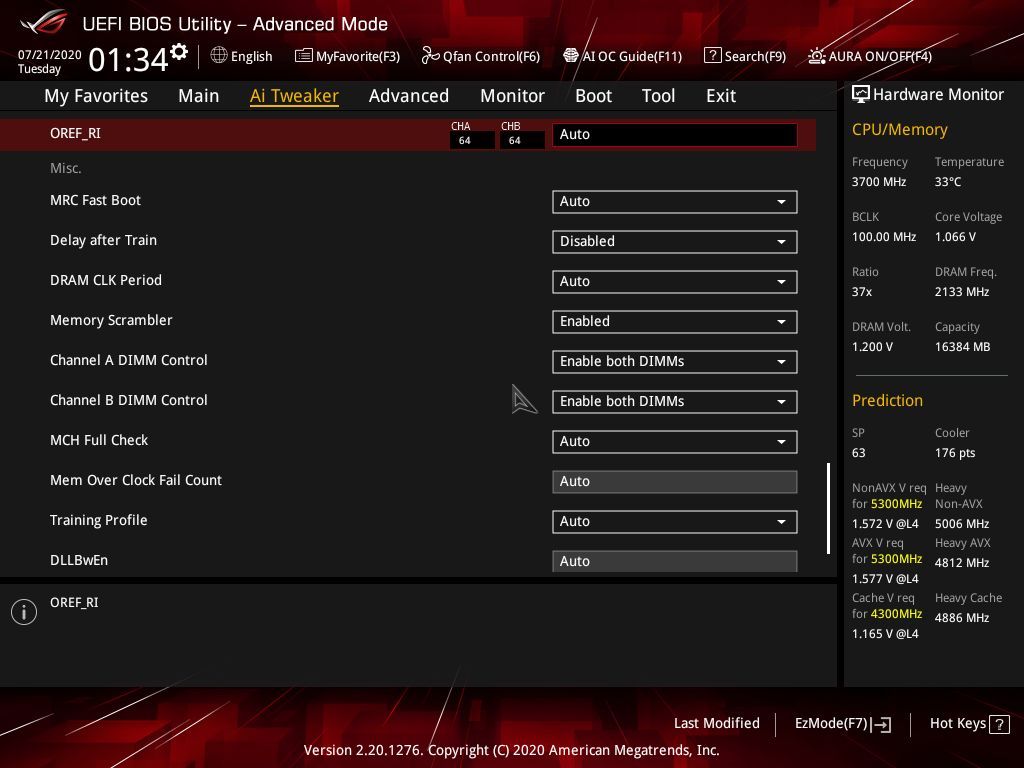Click the CHB 64 value box
This screenshot has height=768, width=1024.
coord(522,140)
